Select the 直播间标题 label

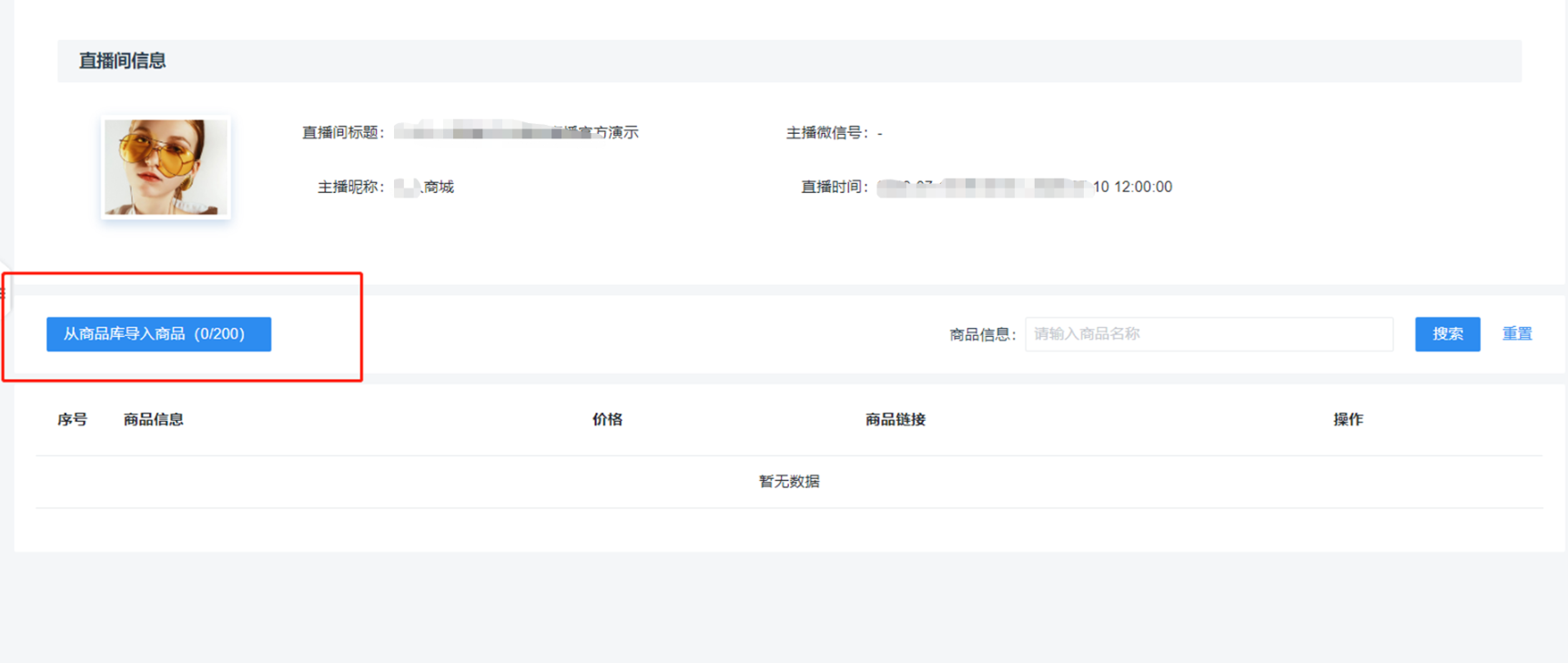point(343,133)
